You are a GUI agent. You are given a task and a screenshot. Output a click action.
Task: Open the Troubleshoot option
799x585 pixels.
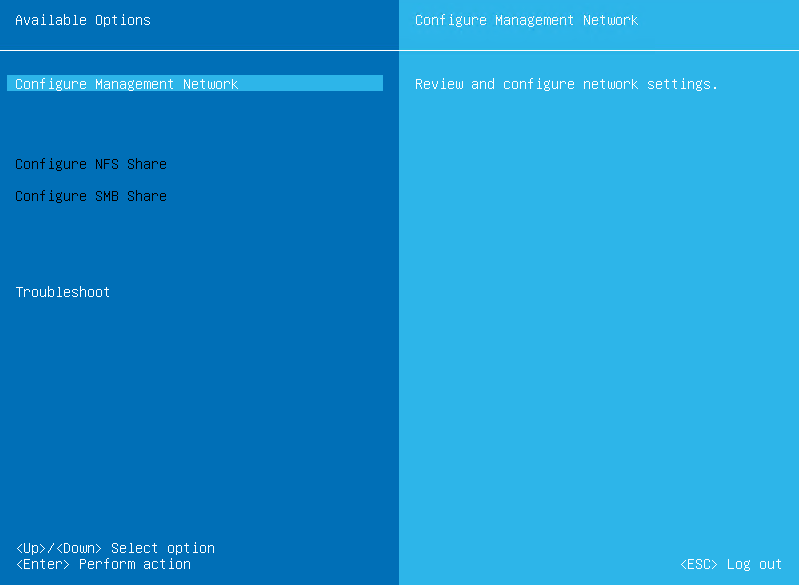pos(63,292)
